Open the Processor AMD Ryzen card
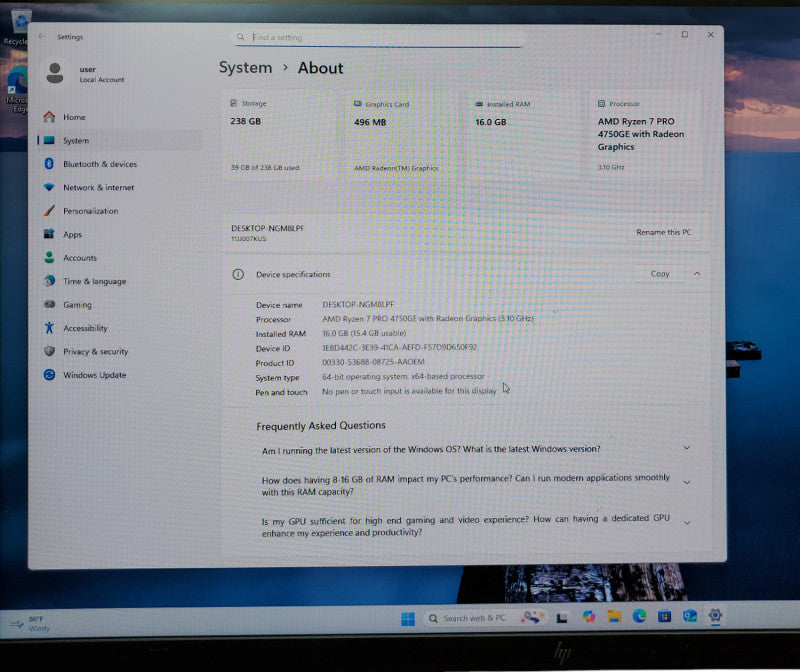The height and width of the screenshot is (672, 800). tap(645, 136)
